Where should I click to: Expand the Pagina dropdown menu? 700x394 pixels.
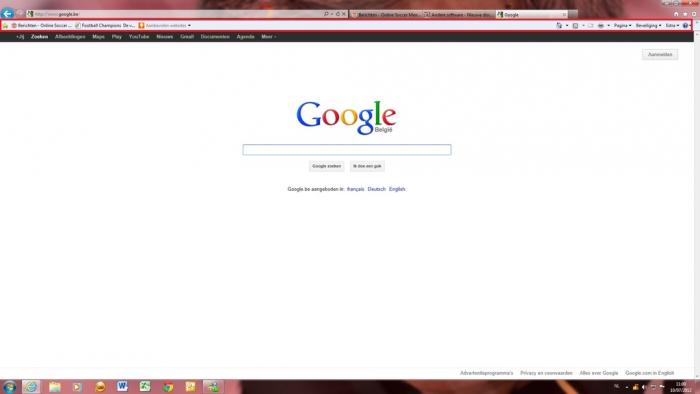tap(622, 26)
